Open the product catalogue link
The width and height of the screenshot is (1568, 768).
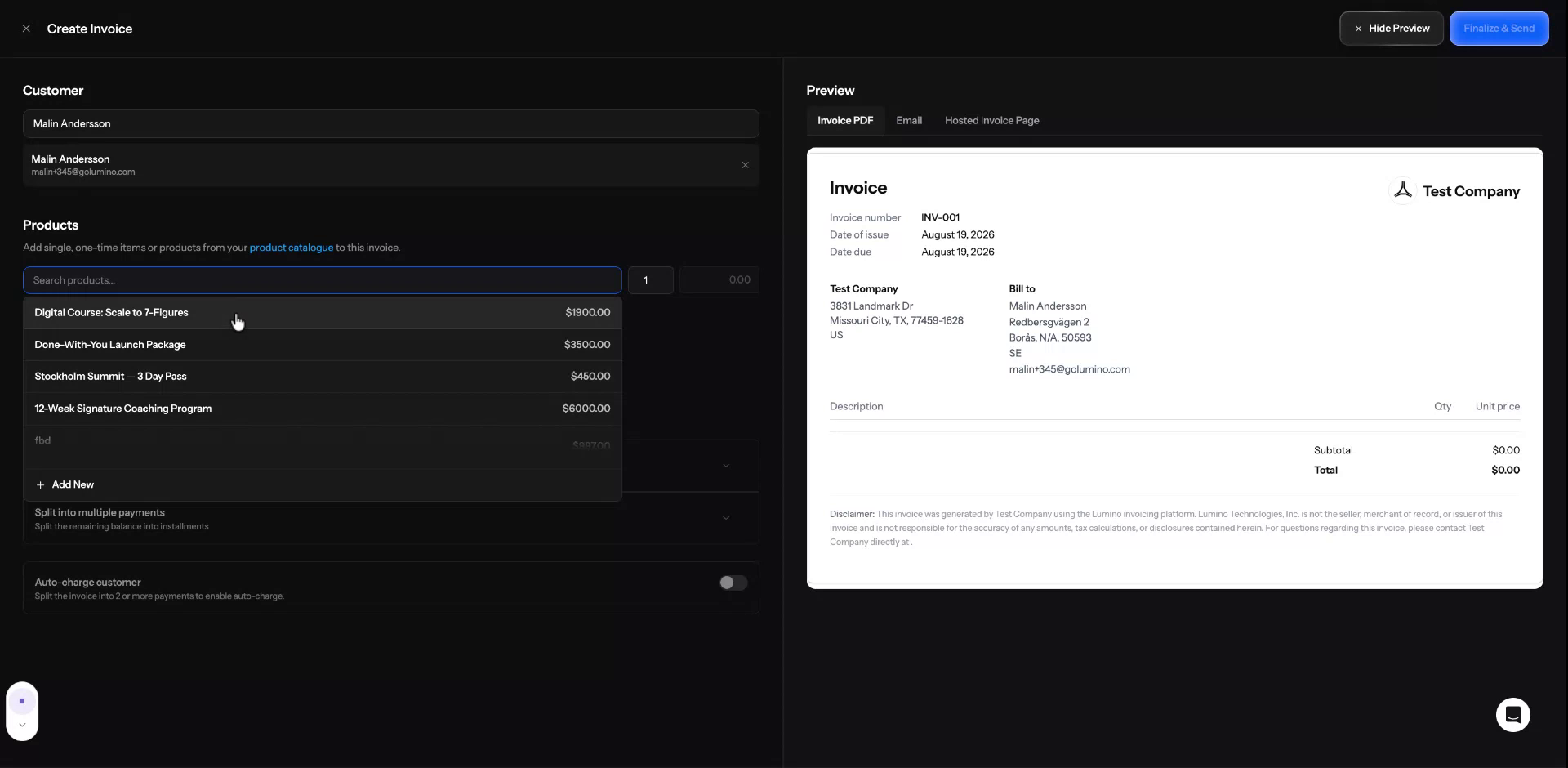[291, 248]
